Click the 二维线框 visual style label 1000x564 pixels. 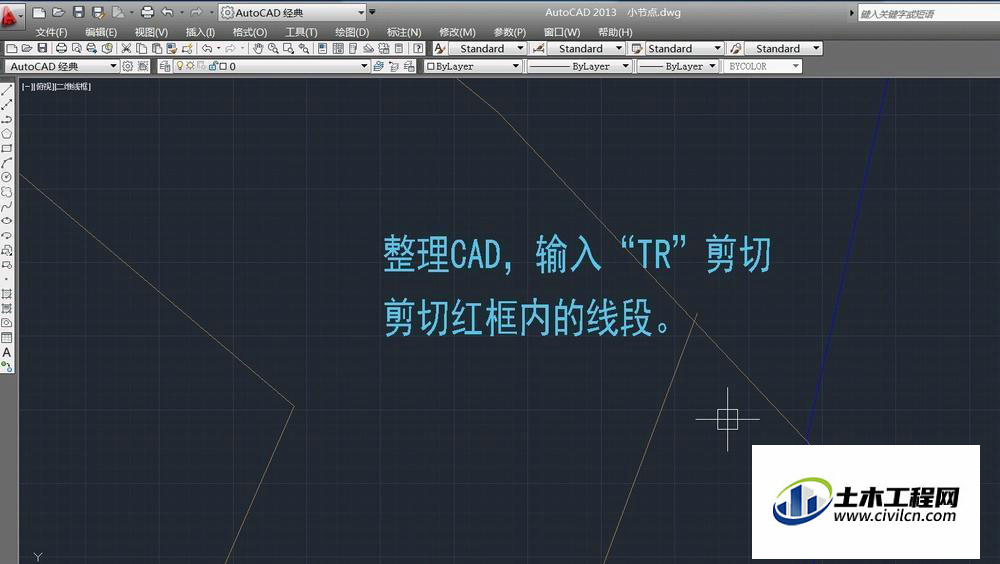click(x=72, y=87)
